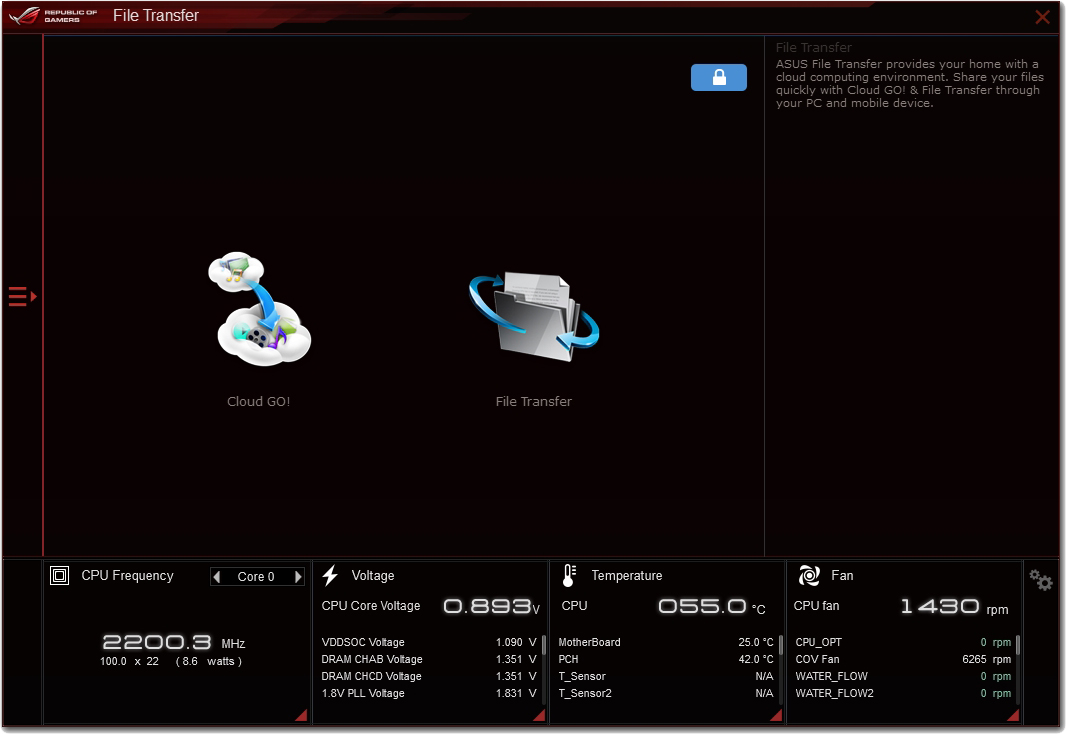Viewport: 1066px width, 734px height.
Task: Click the DRAM CHAB Voltage row
Action: tap(429, 659)
